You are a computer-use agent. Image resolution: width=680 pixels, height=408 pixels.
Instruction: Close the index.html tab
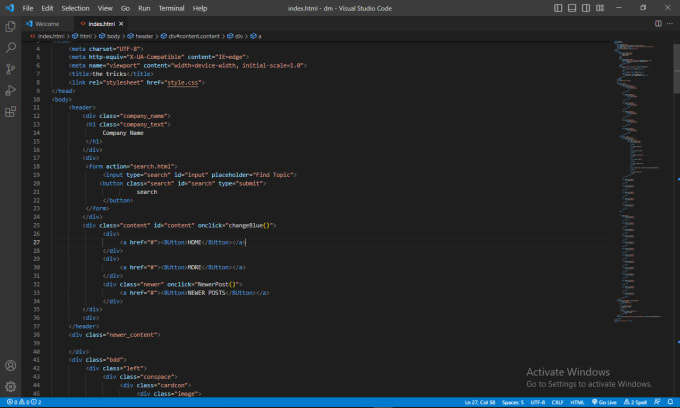click(121, 24)
